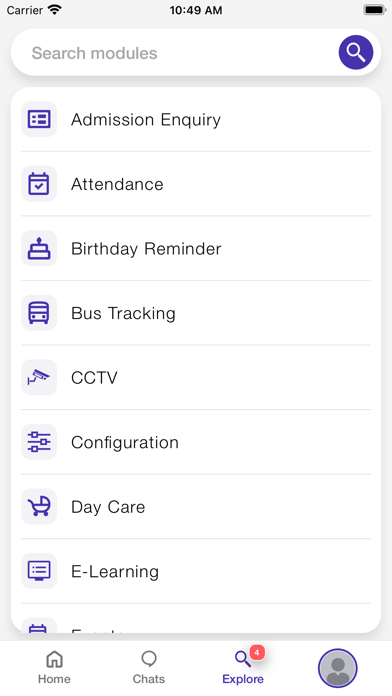
Task: Open the Configuration module
Action: [x=196, y=442]
